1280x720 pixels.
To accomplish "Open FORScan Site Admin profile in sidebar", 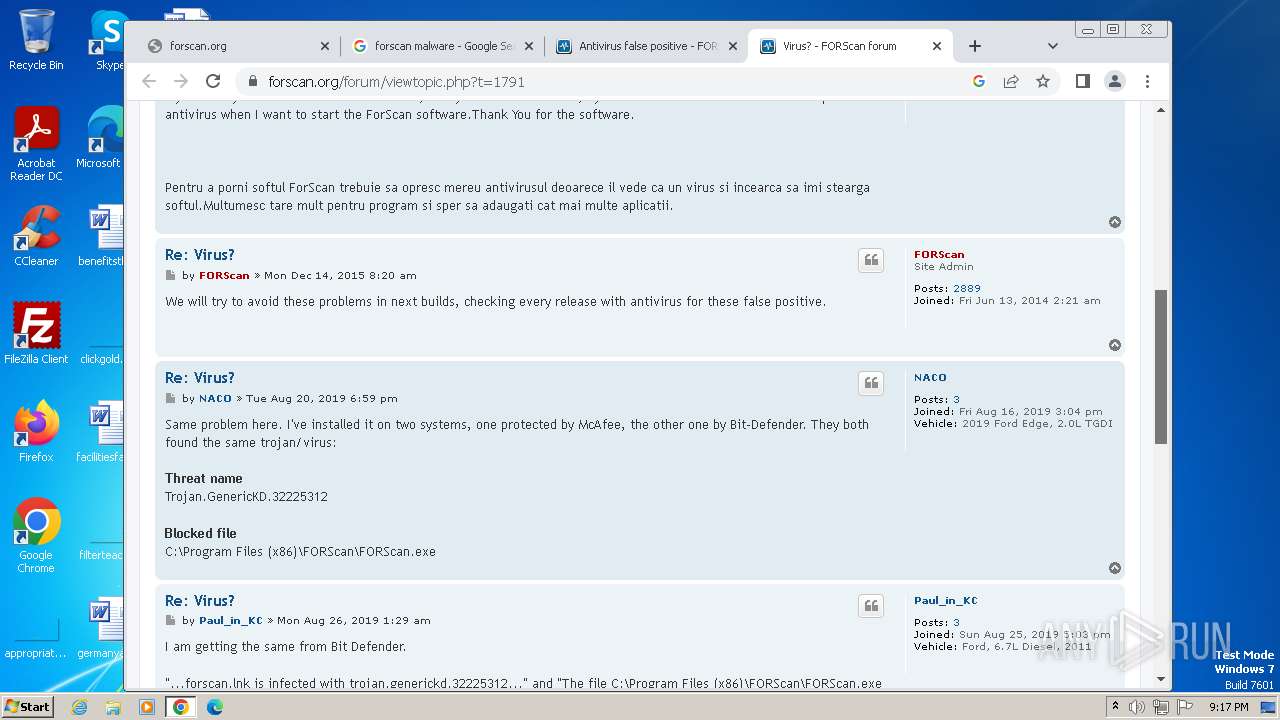I will 939,255.
